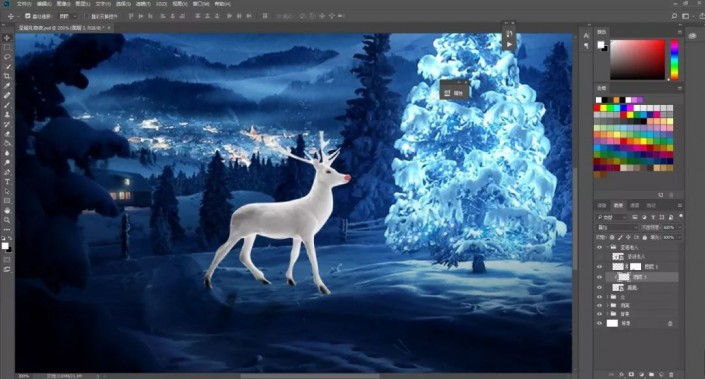
Task: Select the Crop tool
Action: tap(7, 76)
